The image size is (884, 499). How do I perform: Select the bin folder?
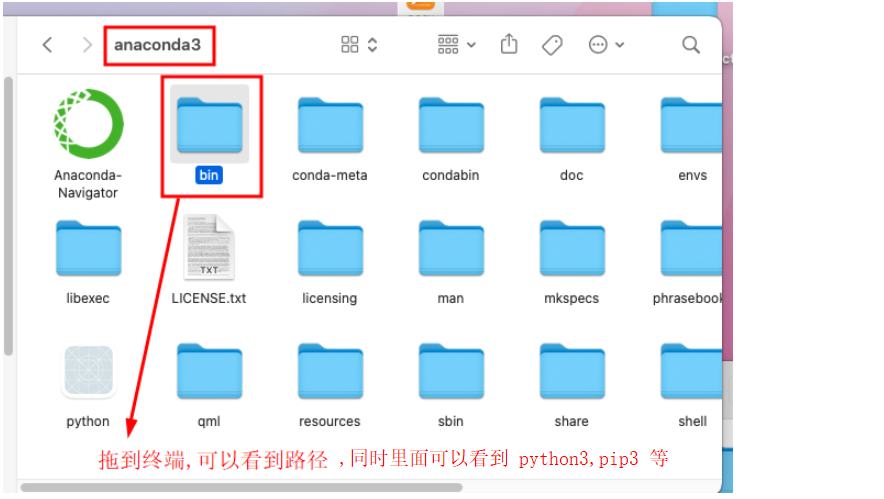pyautogui.click(x=209, y=125)
